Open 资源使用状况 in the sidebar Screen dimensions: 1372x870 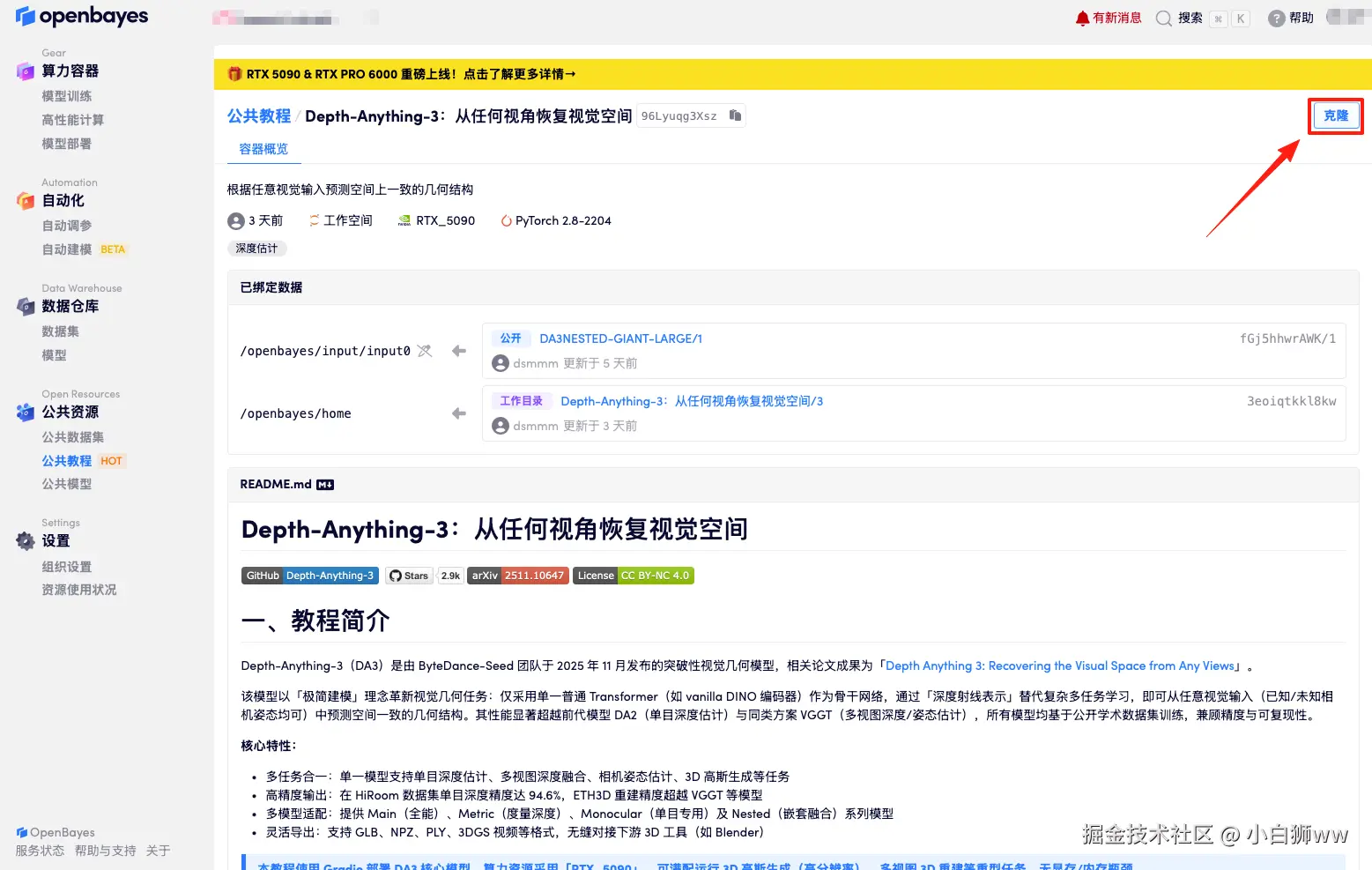pyautogui.click(x=79, y=590)
